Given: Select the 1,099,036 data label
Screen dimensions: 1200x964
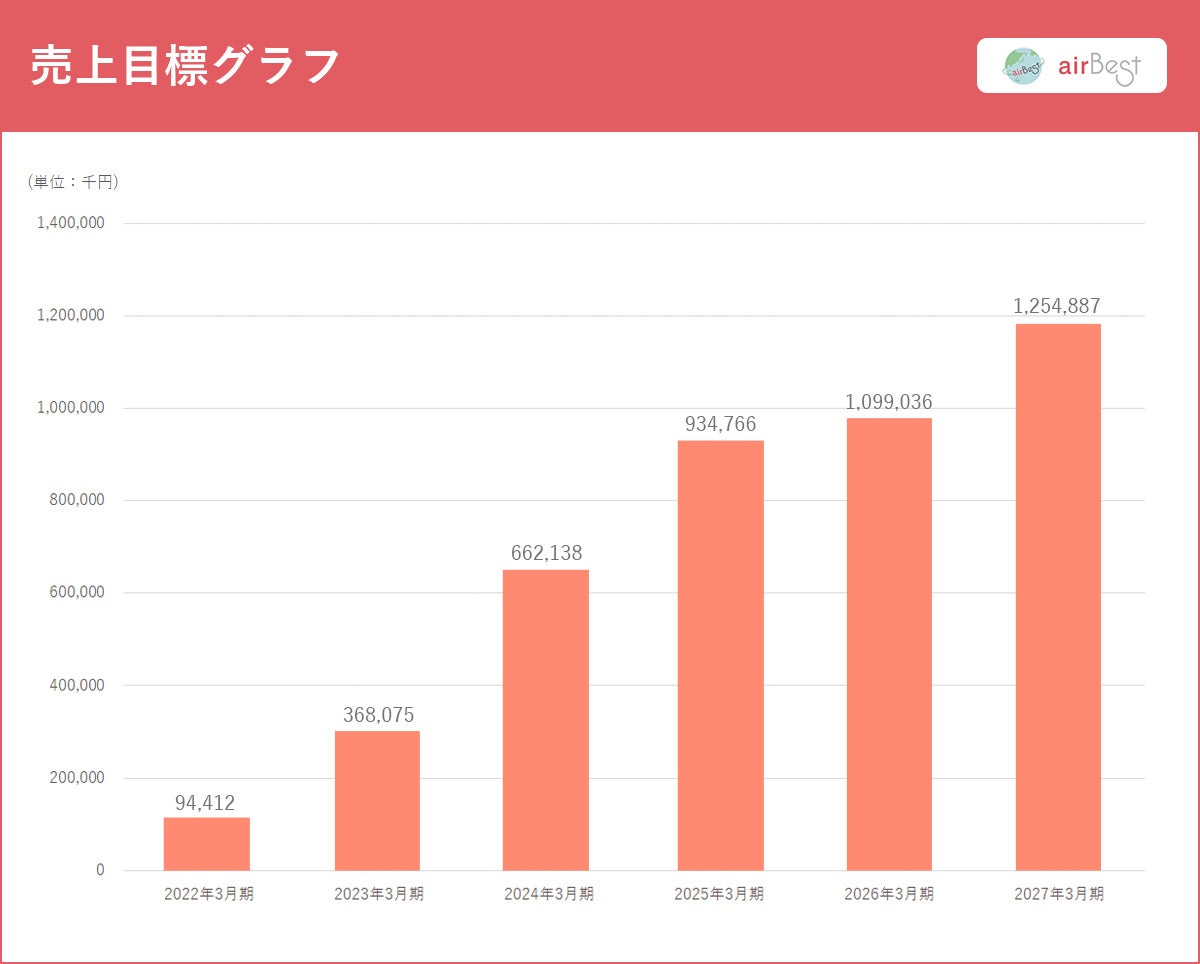Looking at the screenshot, I should (x=889, y=402).
